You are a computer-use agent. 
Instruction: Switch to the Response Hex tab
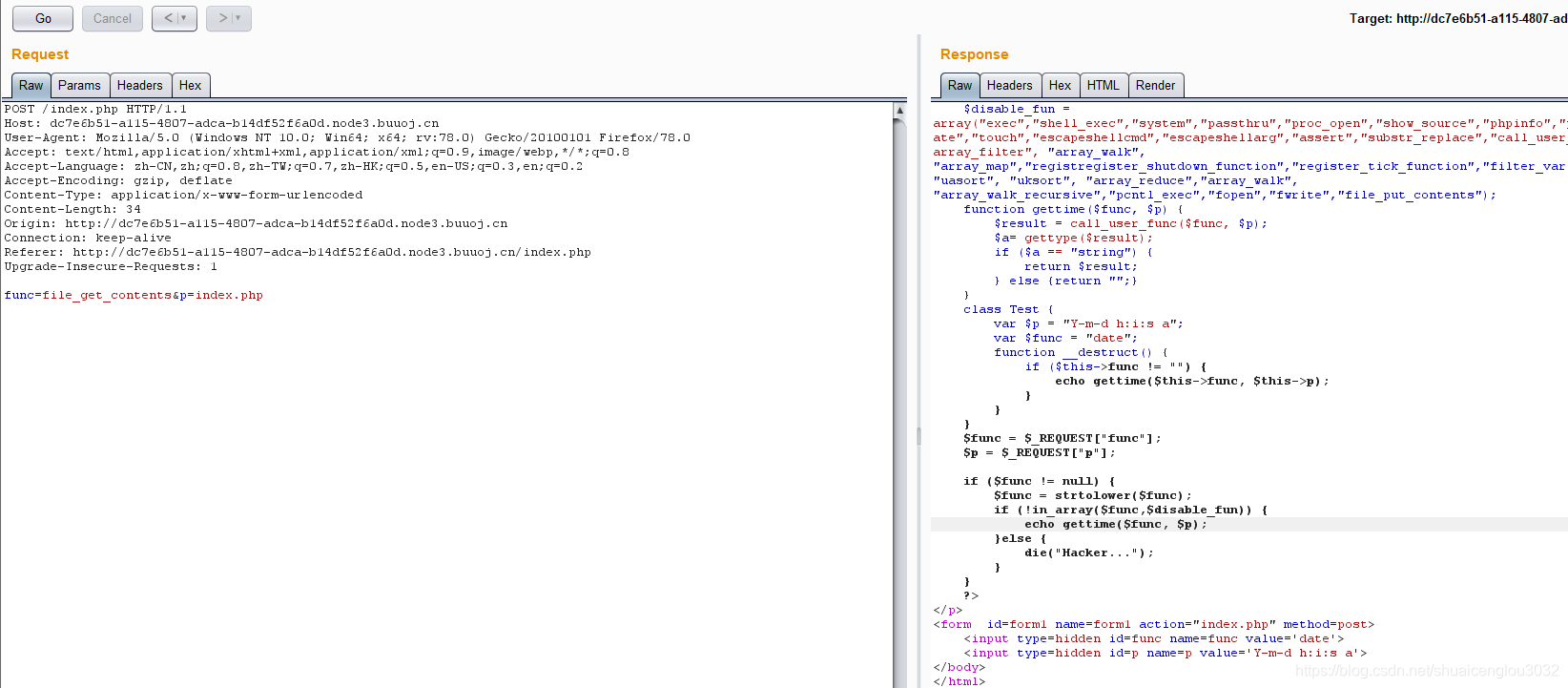pyautogui.click(x=1061, y=85)
